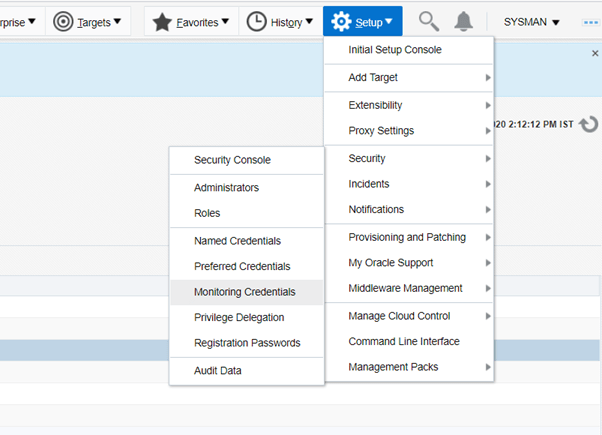
Task: Choose Audit Data from submenu
Action: click(x=218, y=371)
